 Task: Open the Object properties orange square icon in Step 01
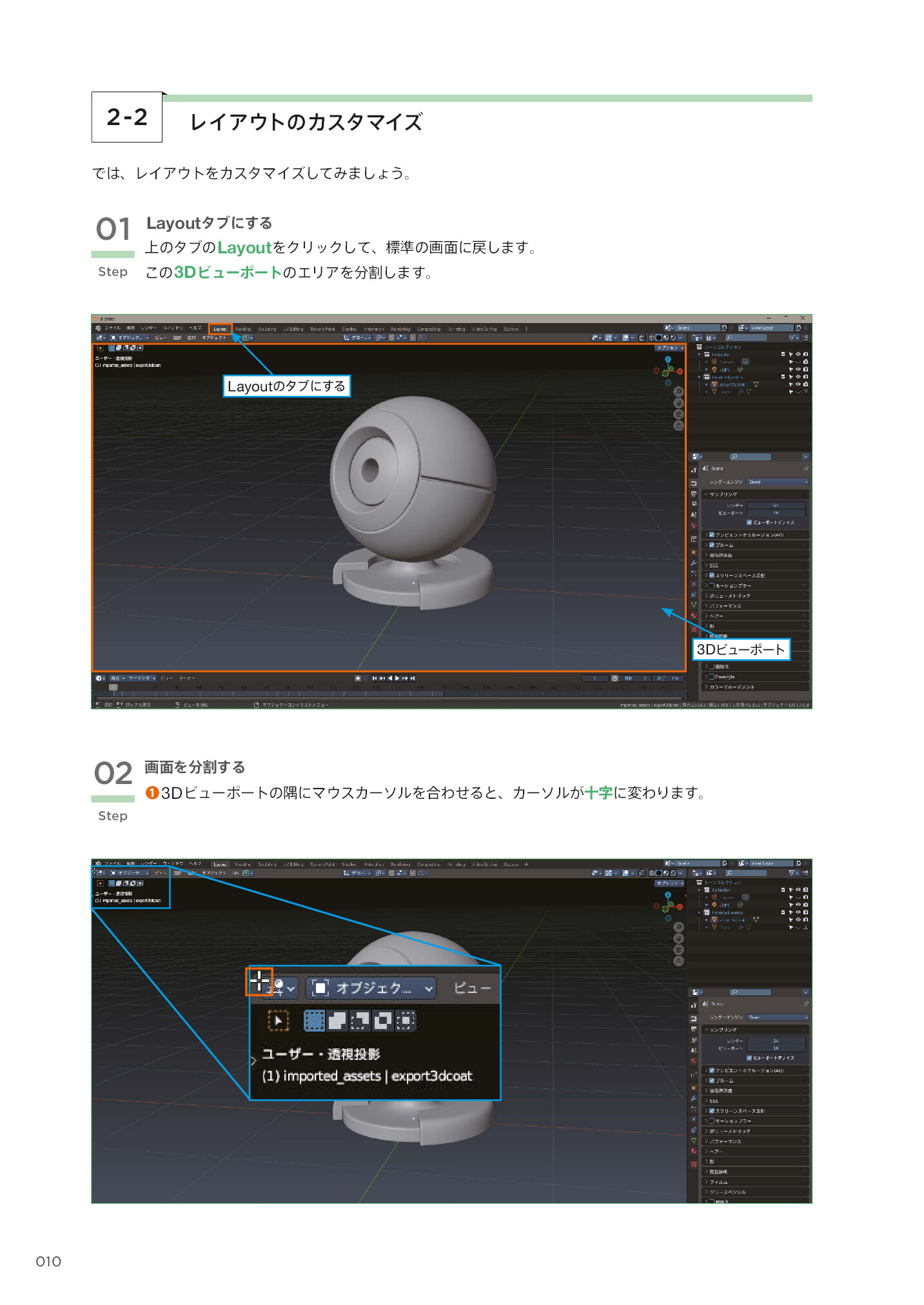[694, 552]
